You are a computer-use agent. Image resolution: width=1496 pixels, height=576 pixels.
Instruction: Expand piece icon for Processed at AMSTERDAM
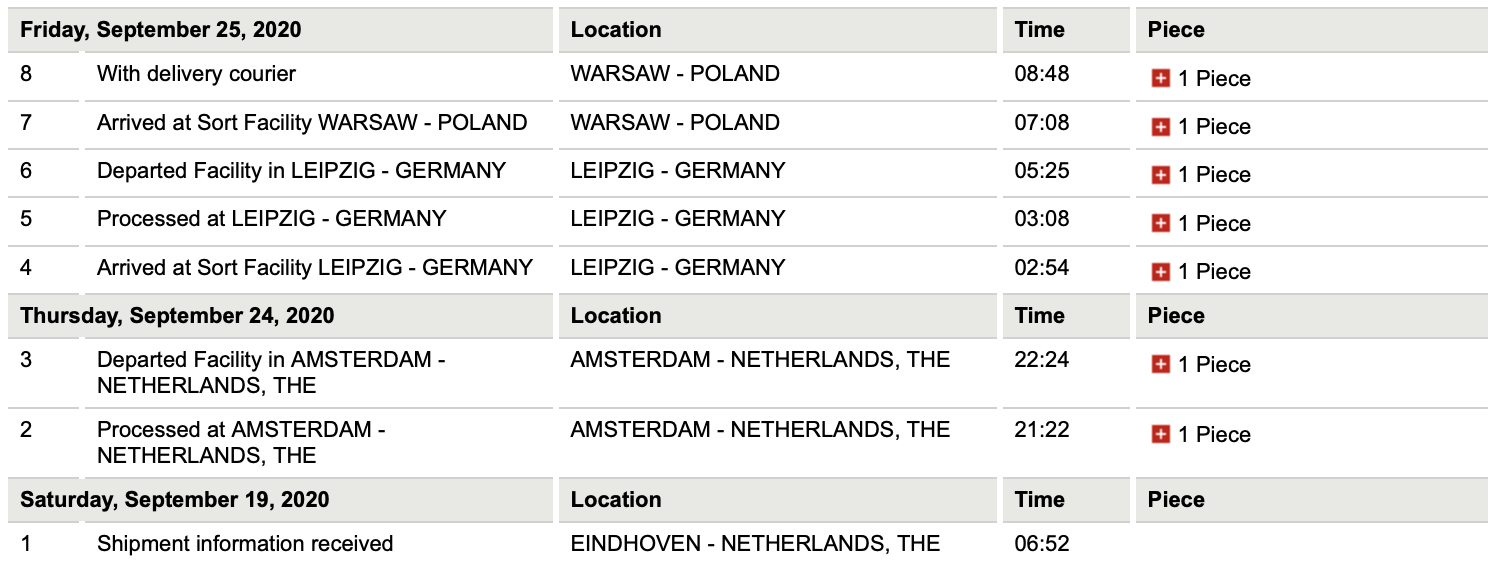pos(1160,435)
